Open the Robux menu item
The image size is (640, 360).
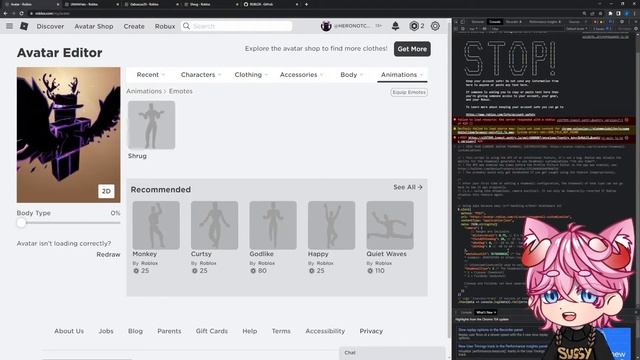coord(165,26)
